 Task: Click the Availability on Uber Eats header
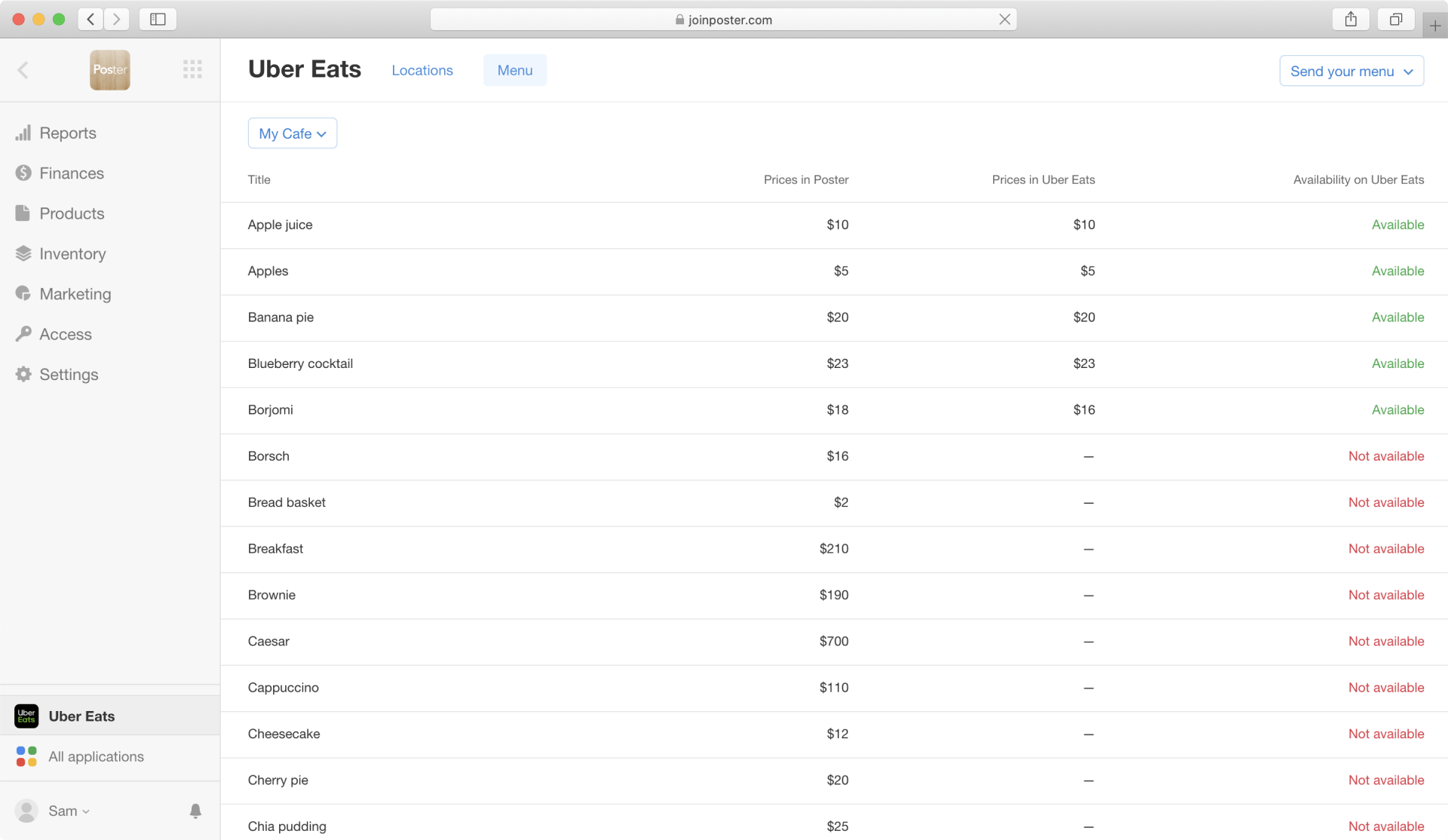click(1358, 179)
